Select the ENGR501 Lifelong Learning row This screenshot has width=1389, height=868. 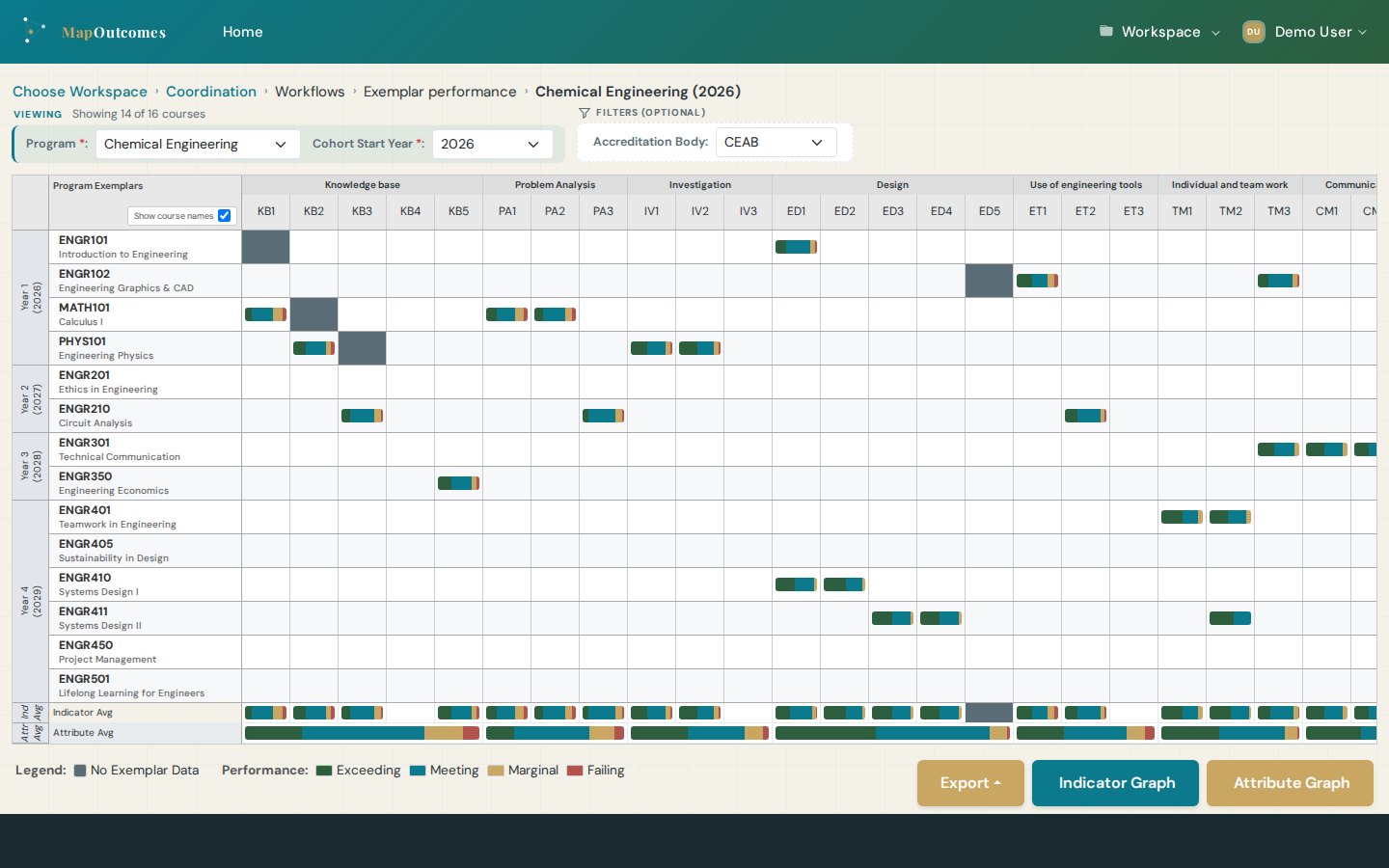tap(145, 686)
